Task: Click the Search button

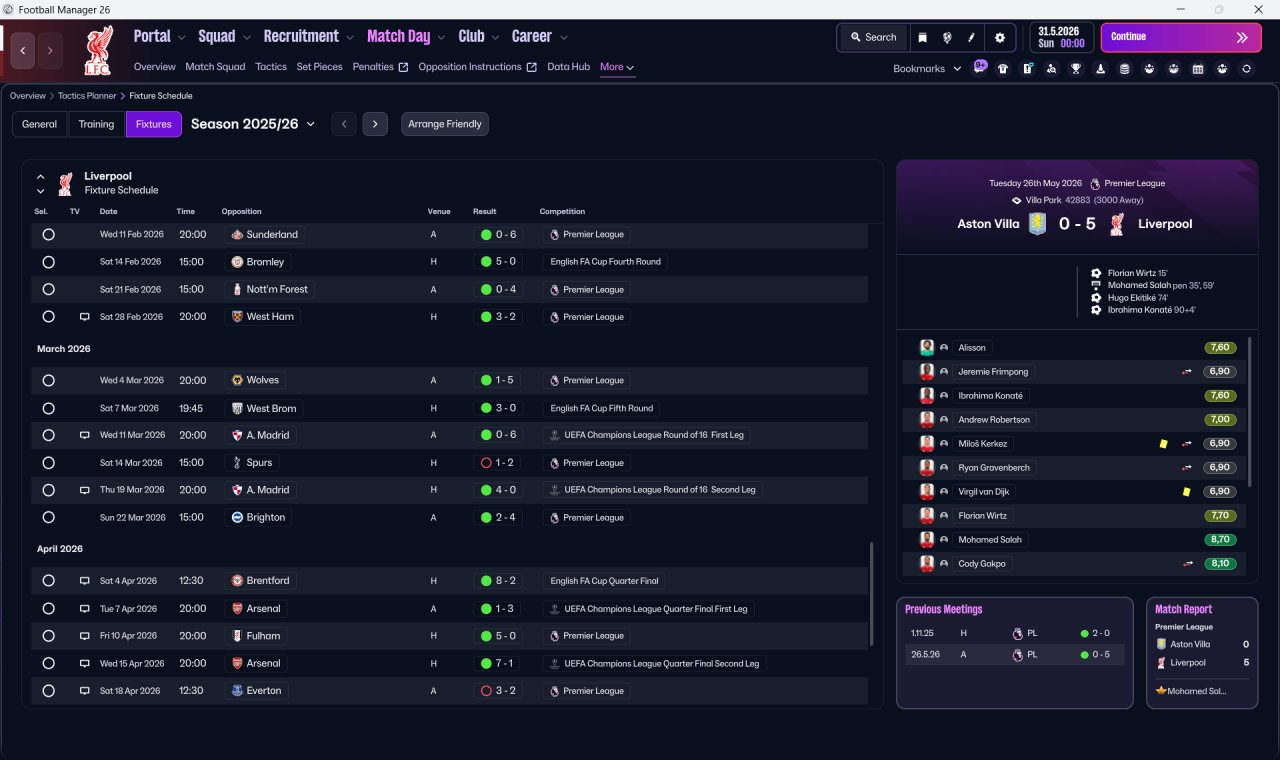Action: (873, 37)
